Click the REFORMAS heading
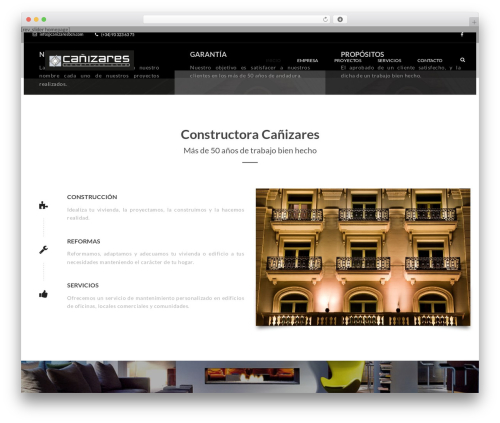 coord(83,241)
